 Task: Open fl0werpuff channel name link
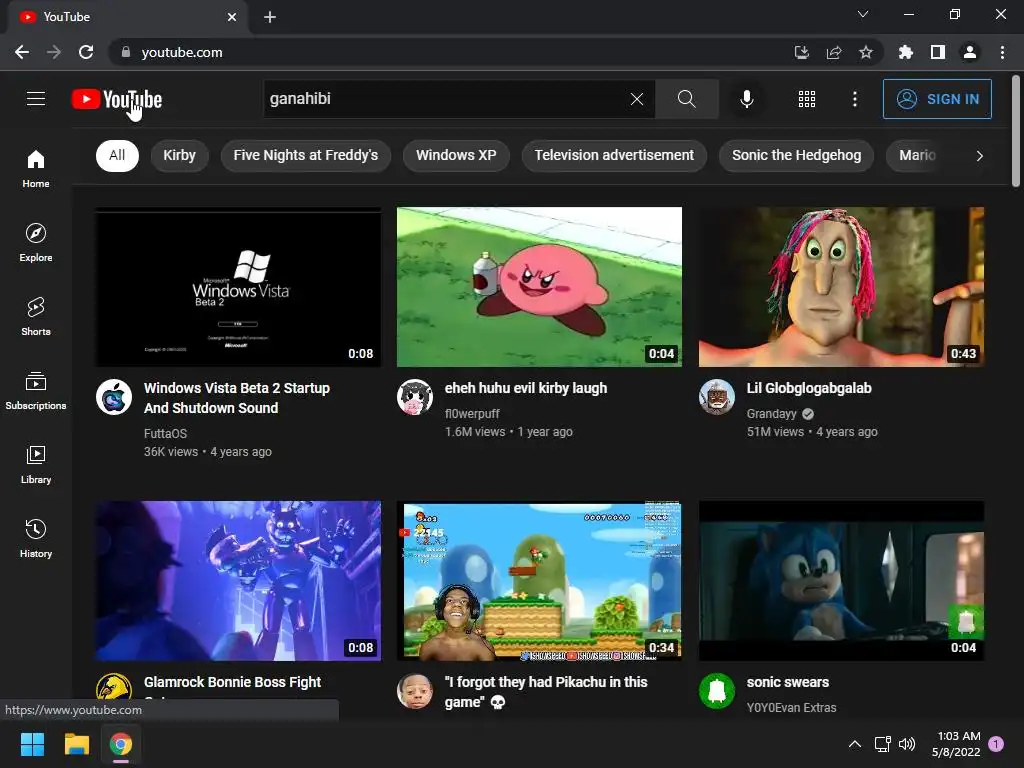click(x=472, y=413)
